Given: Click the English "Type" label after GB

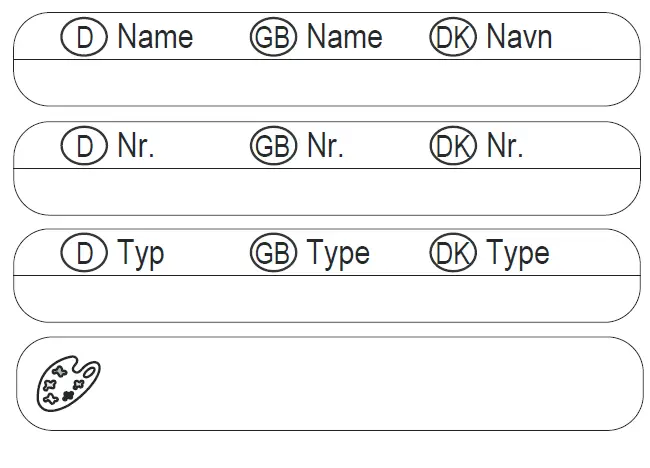Looking at the screenshot, I should coord(338,254).
